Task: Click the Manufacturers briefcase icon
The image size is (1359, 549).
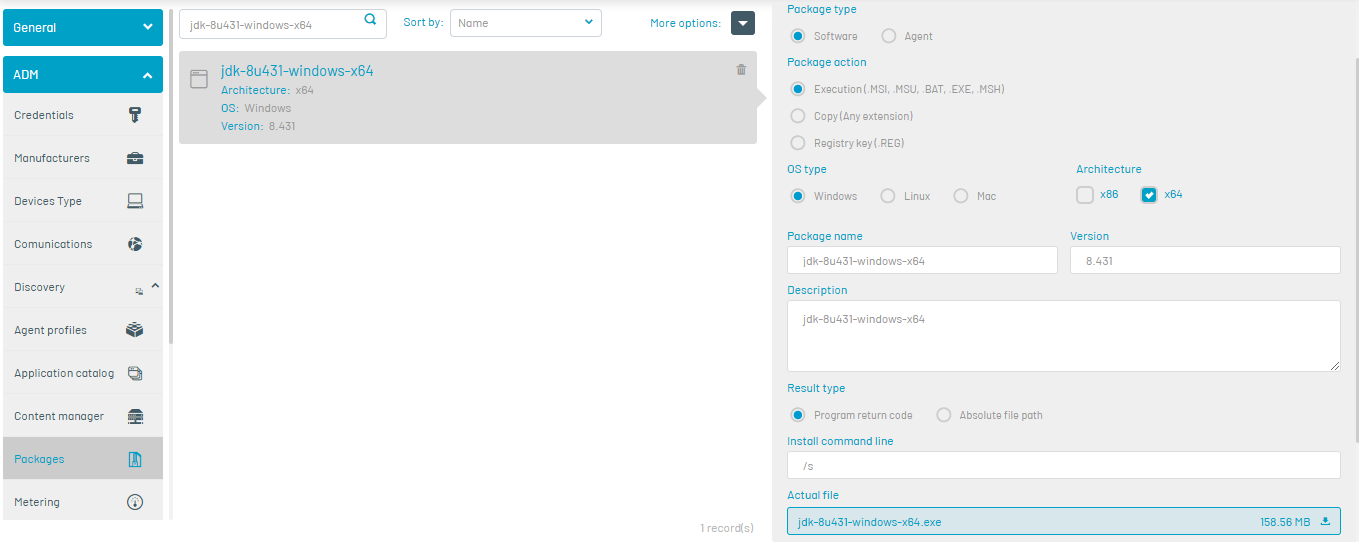Action: point(135,158)
